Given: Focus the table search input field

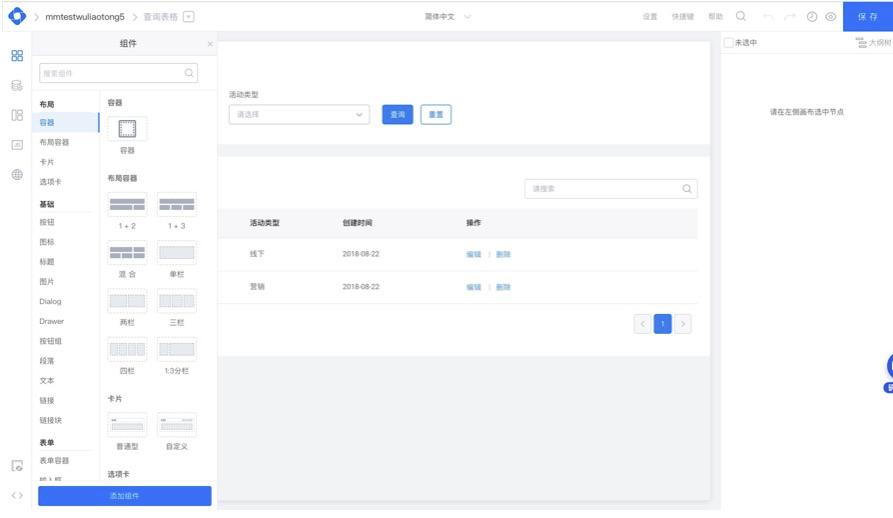Looking at the screenshot, I should tap(611, 188).
